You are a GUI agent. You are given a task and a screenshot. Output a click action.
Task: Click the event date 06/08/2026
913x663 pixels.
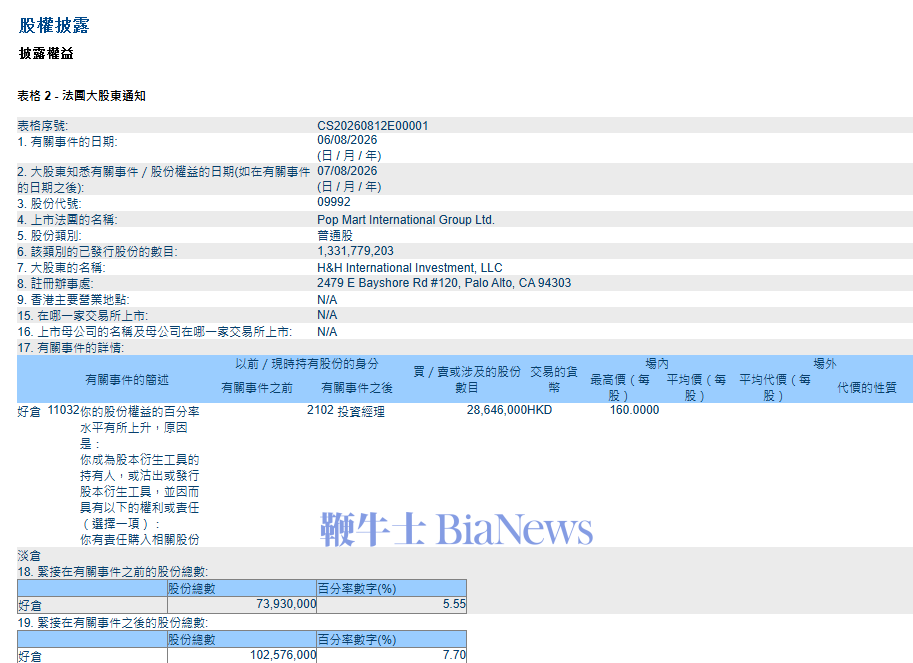tap(347, 140)
